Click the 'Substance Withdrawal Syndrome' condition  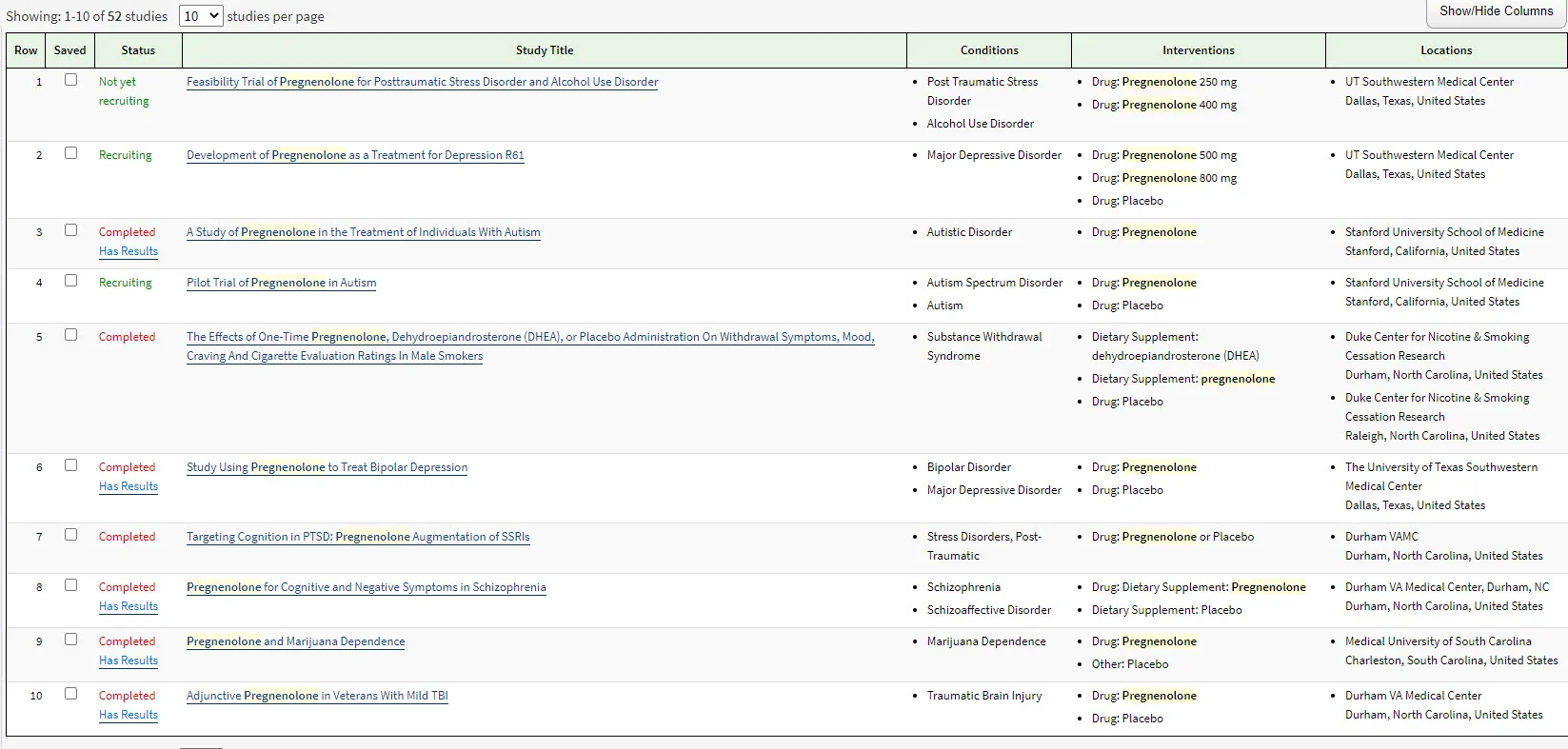coord(984,346)
